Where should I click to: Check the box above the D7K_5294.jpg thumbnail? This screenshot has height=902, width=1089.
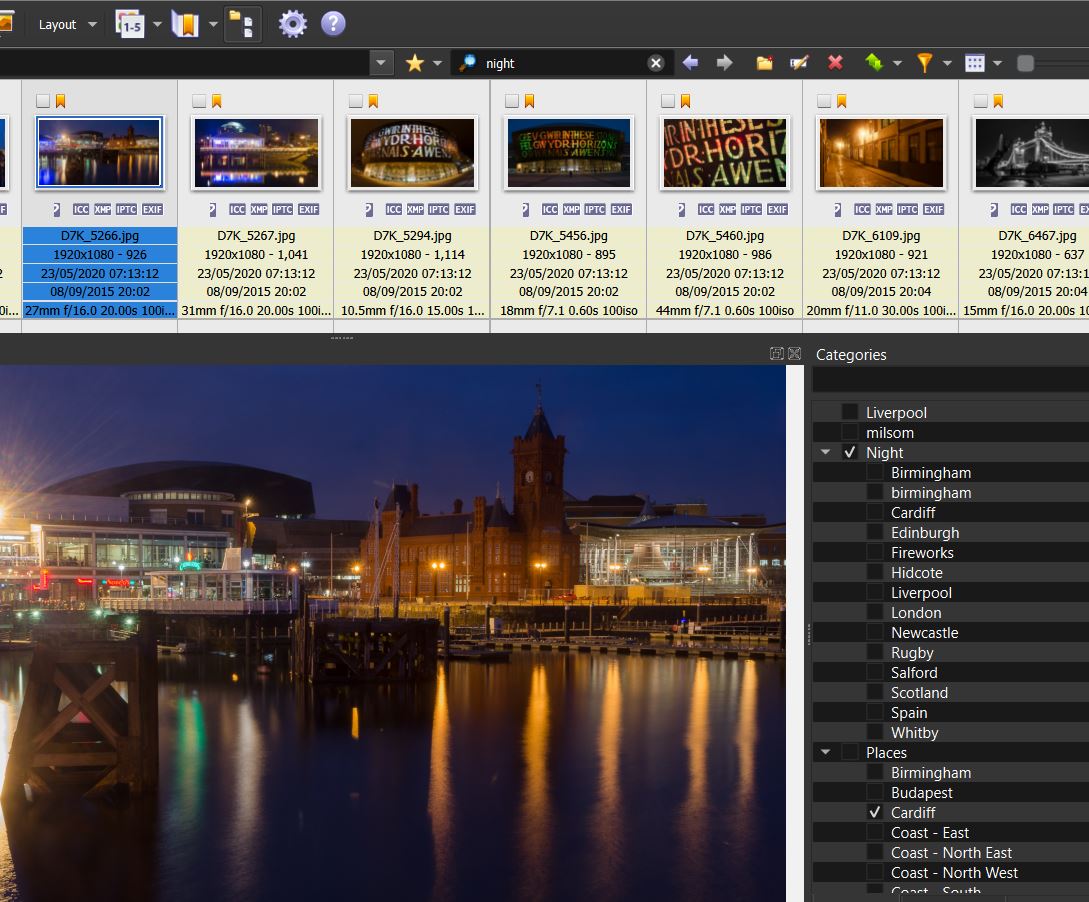pyautogui.click(x=355, y=101)
